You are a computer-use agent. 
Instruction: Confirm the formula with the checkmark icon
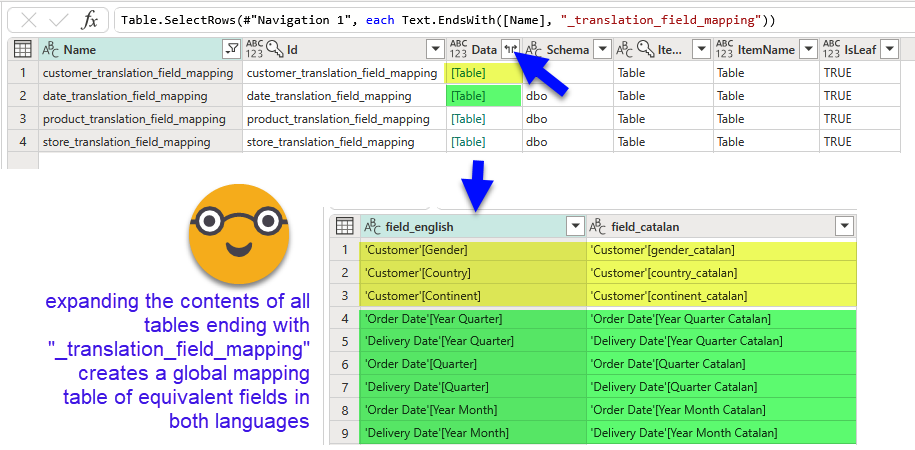pos(59,20)
